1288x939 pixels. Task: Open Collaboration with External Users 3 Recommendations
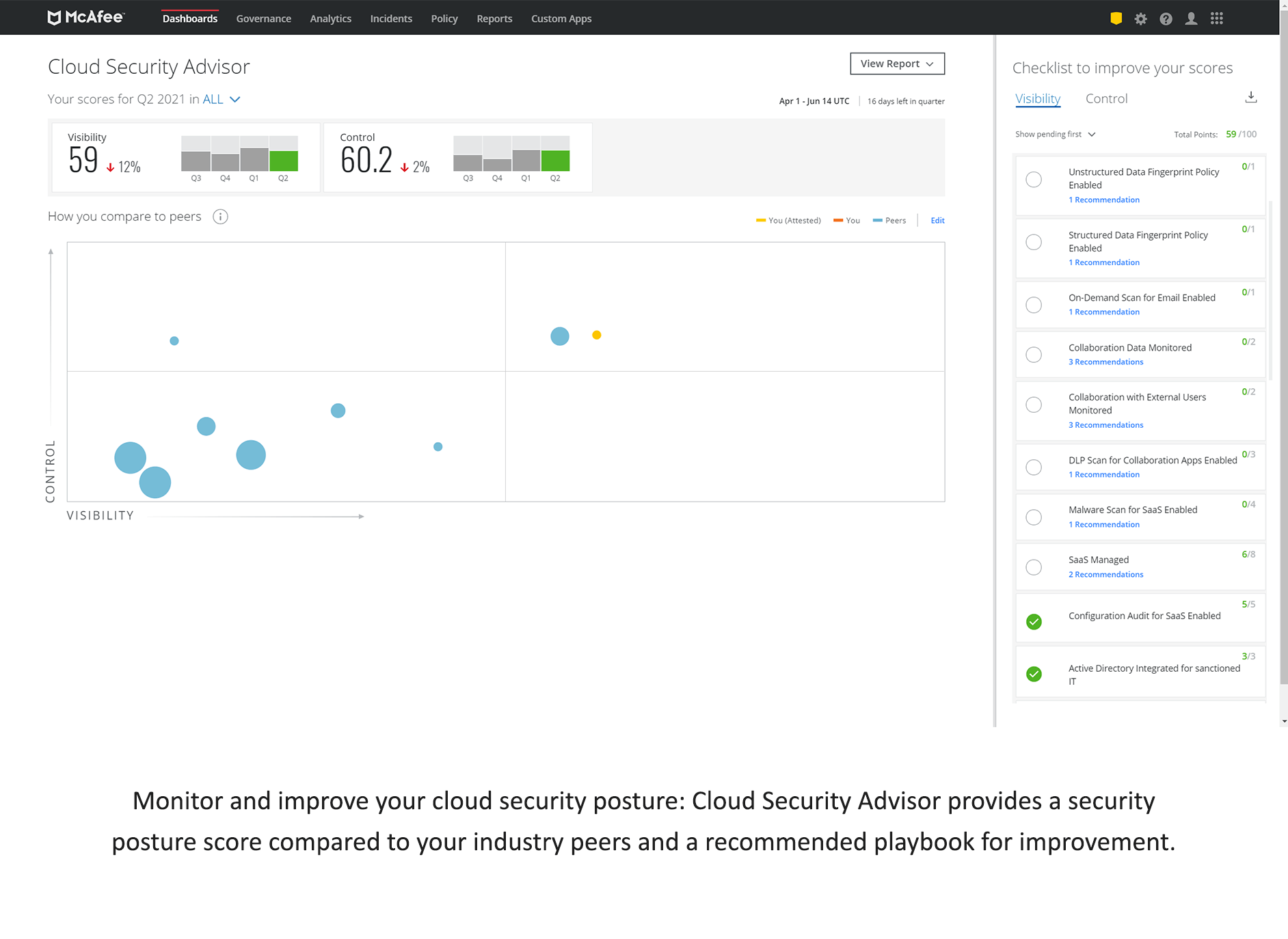point(1105,425)
